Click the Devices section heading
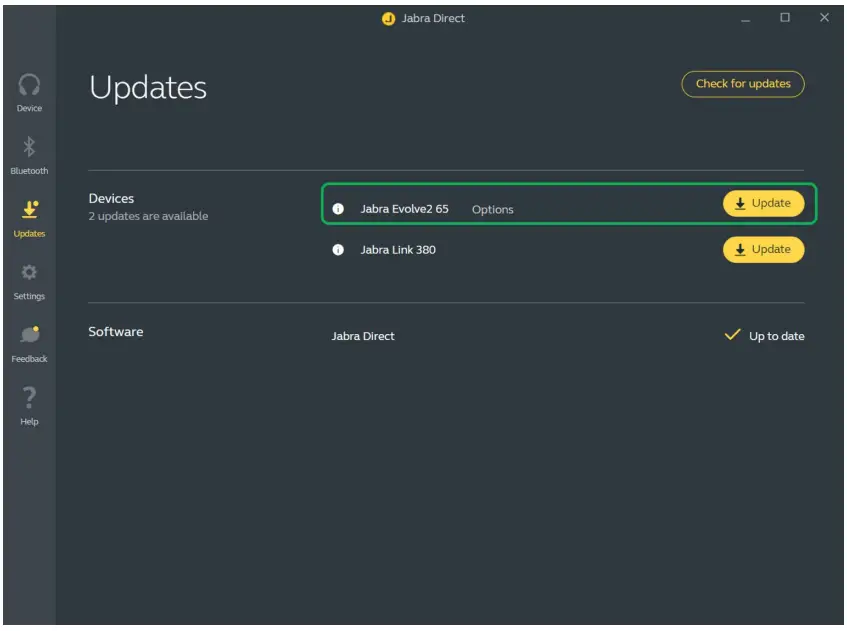Screen dimensions: 847x631 pos(111,198)
